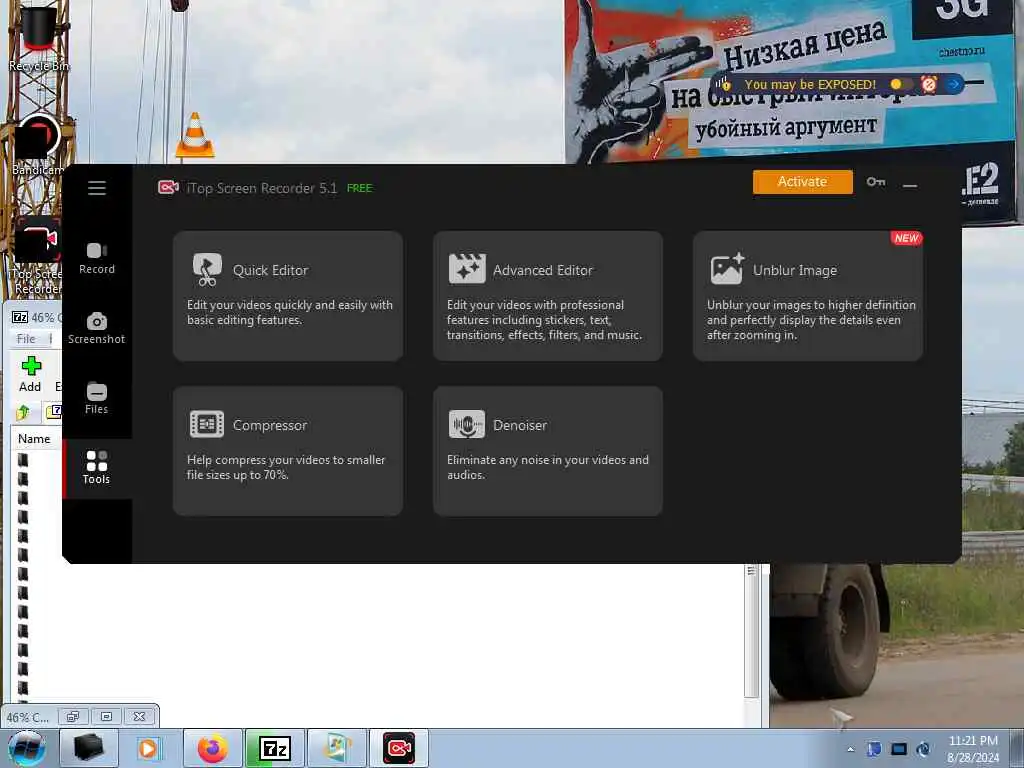Open the Recycle Bin desktop icon
Viewport: 1024px width, 768px height.
coord(39,38)
